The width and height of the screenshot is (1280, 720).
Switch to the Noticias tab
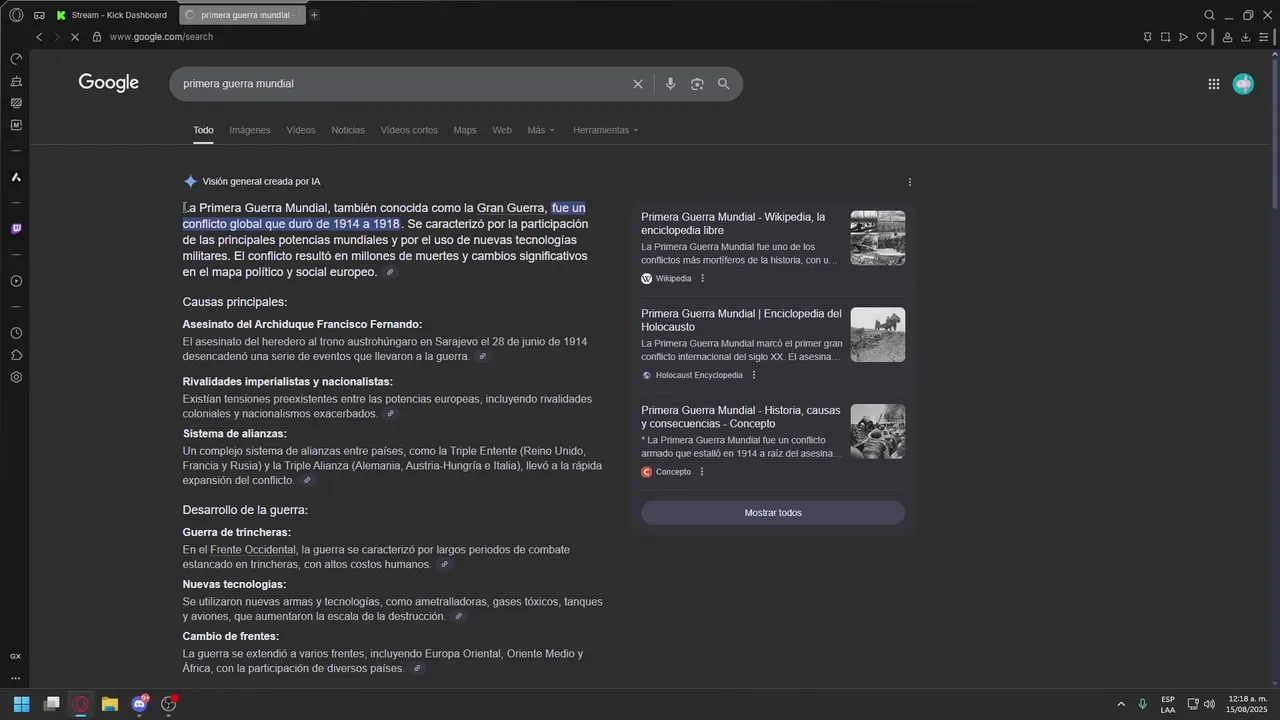[x=348, y=130]
